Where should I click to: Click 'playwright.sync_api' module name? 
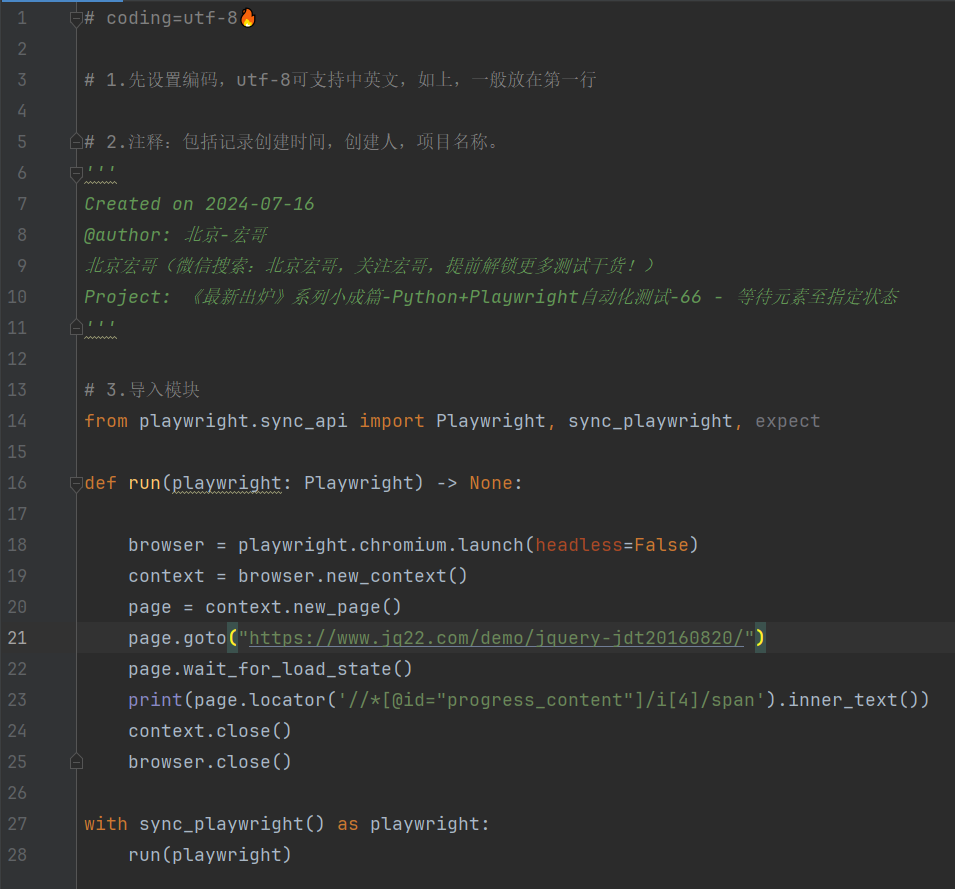point(243,421)
